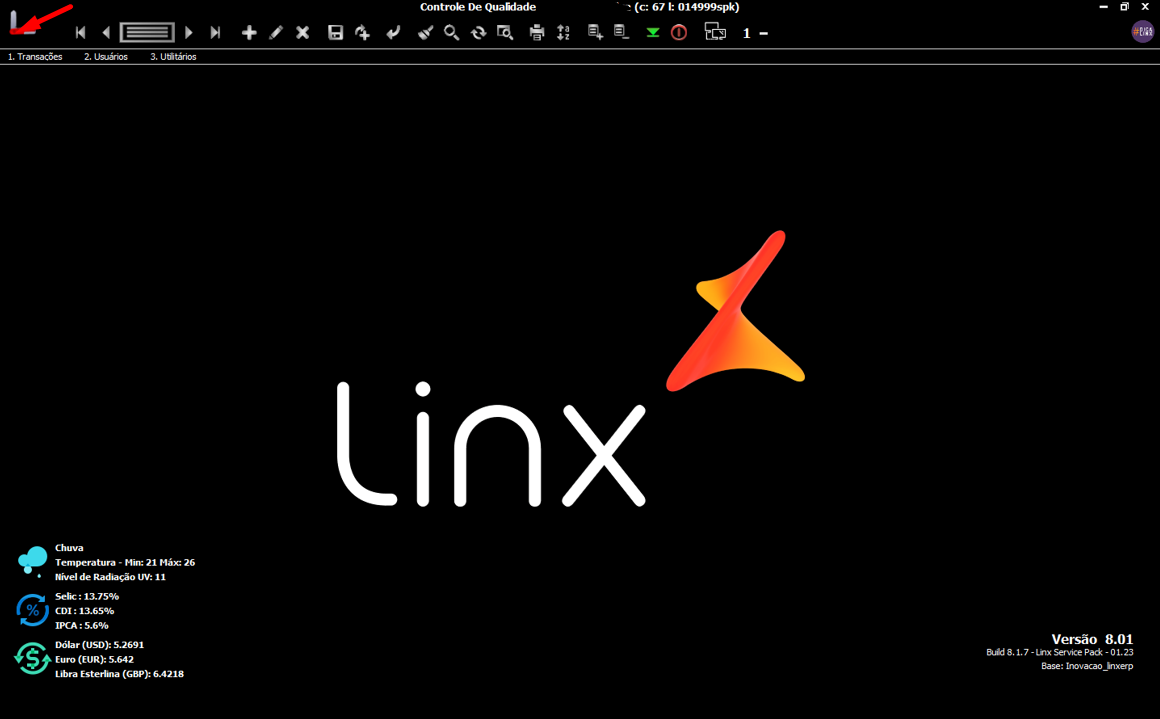Click the curved undo arrow icon
This screenshot has height=719, width=1160.
[x=393, y=33]
